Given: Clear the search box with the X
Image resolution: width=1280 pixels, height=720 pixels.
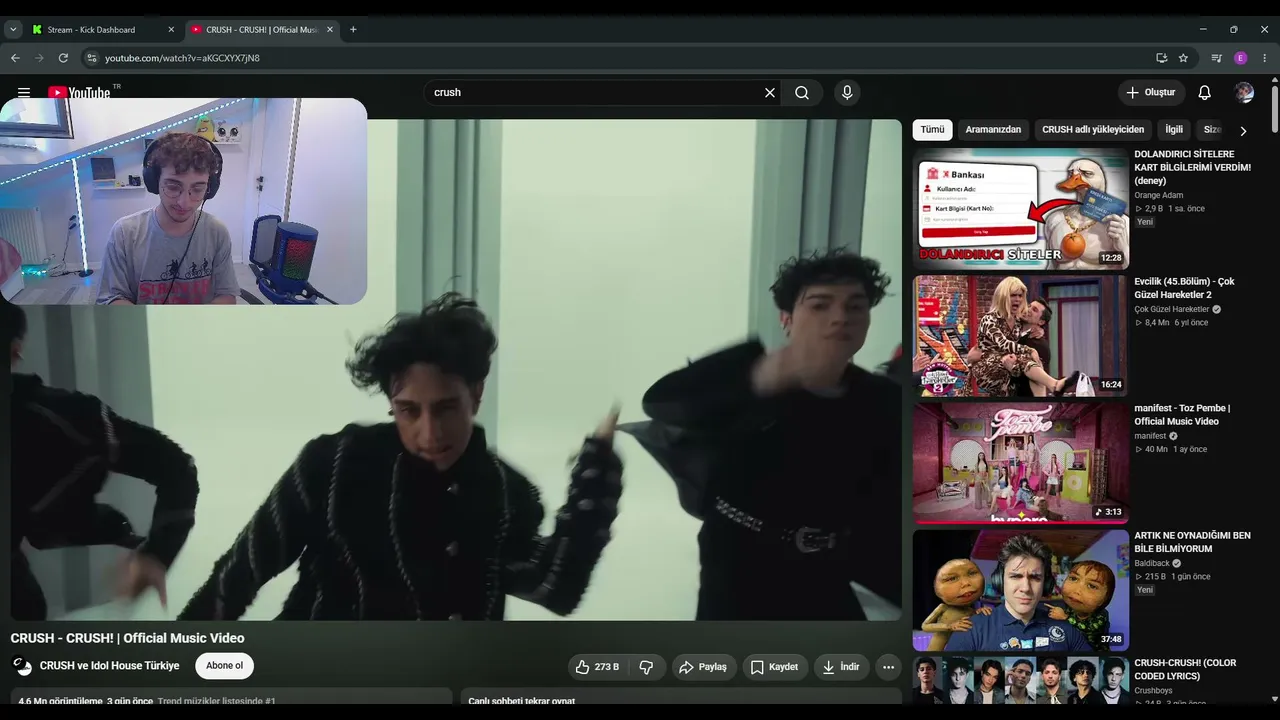Looking at the screenshot, I should (770, 93).
